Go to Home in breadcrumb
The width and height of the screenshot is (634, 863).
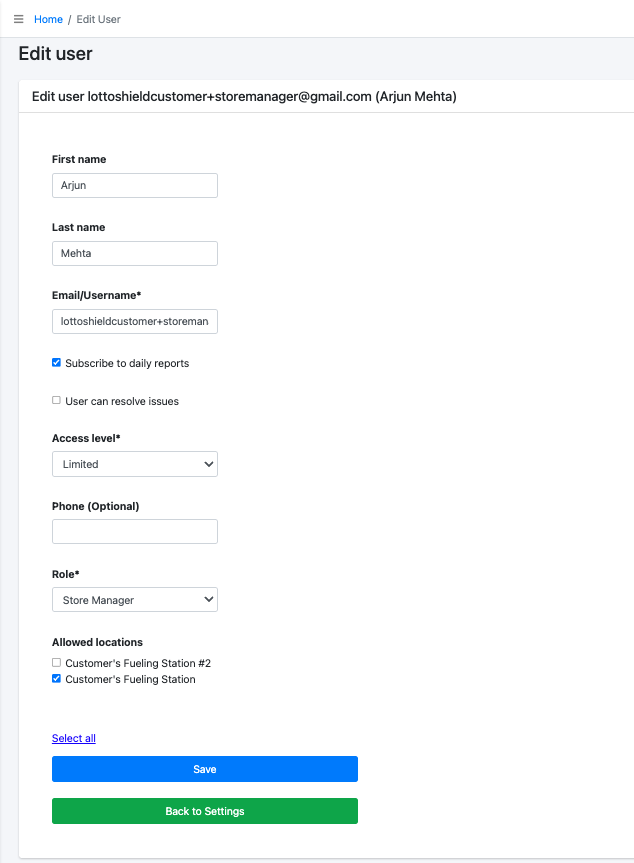pos(48,19)
